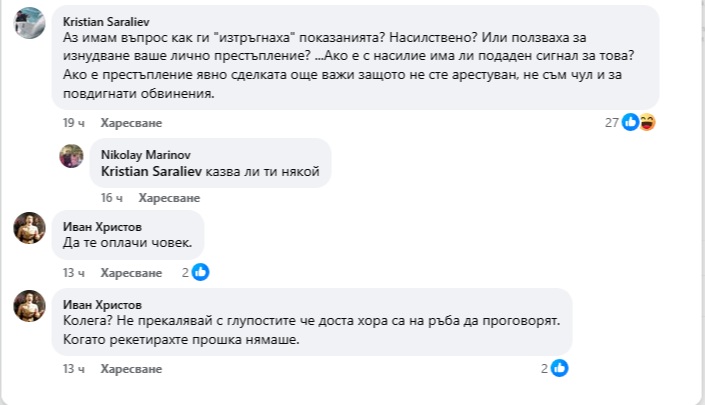Screen dimensions: 705x405
Task: Click like reaction icon on the "Колега?" comment
Action: (x=560, y=368)
